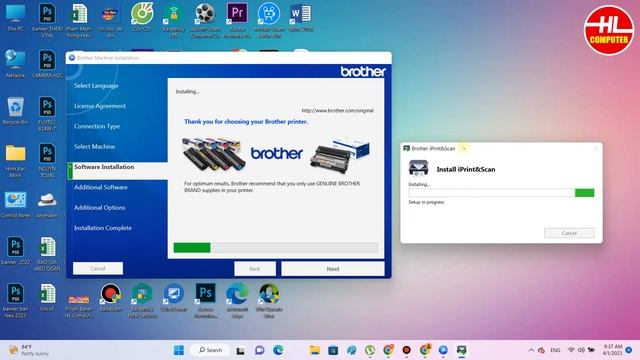The width and height of the screenshot is (640, 360).
Task: Open the BAO GIA Excel file
Action: pos(47,254)
